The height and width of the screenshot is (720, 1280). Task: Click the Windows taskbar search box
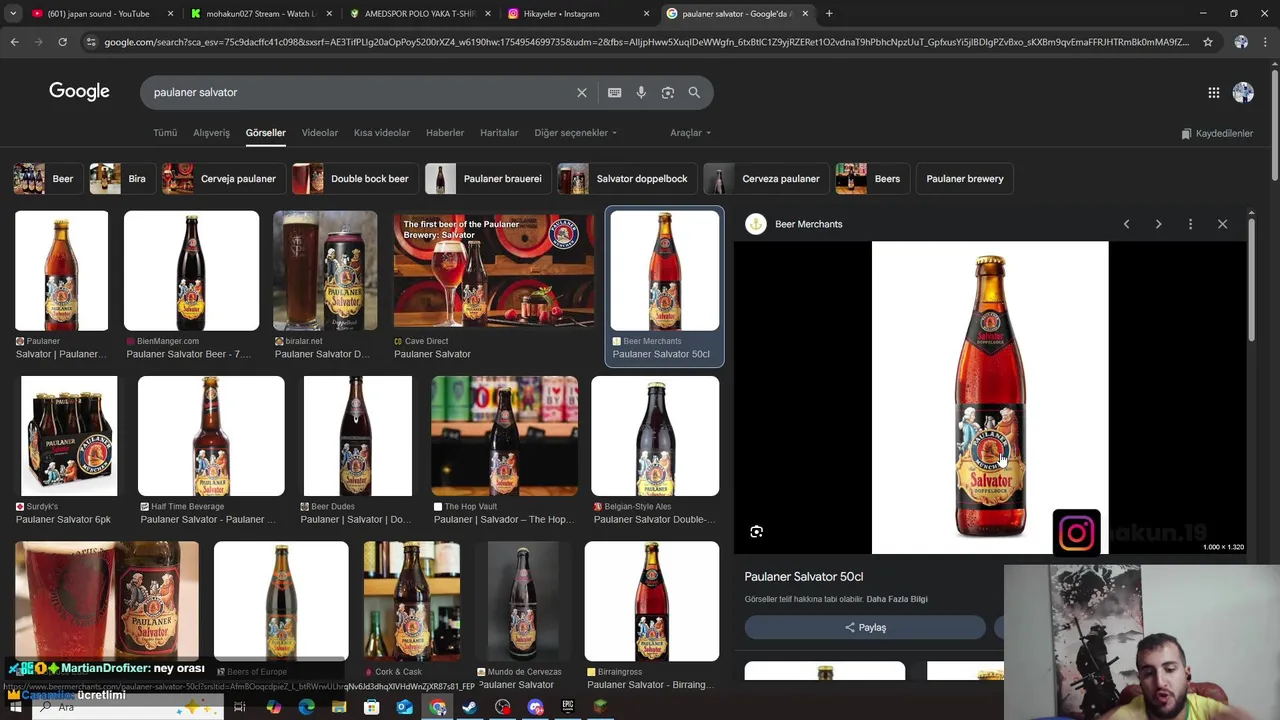click(x=126, y=707)
